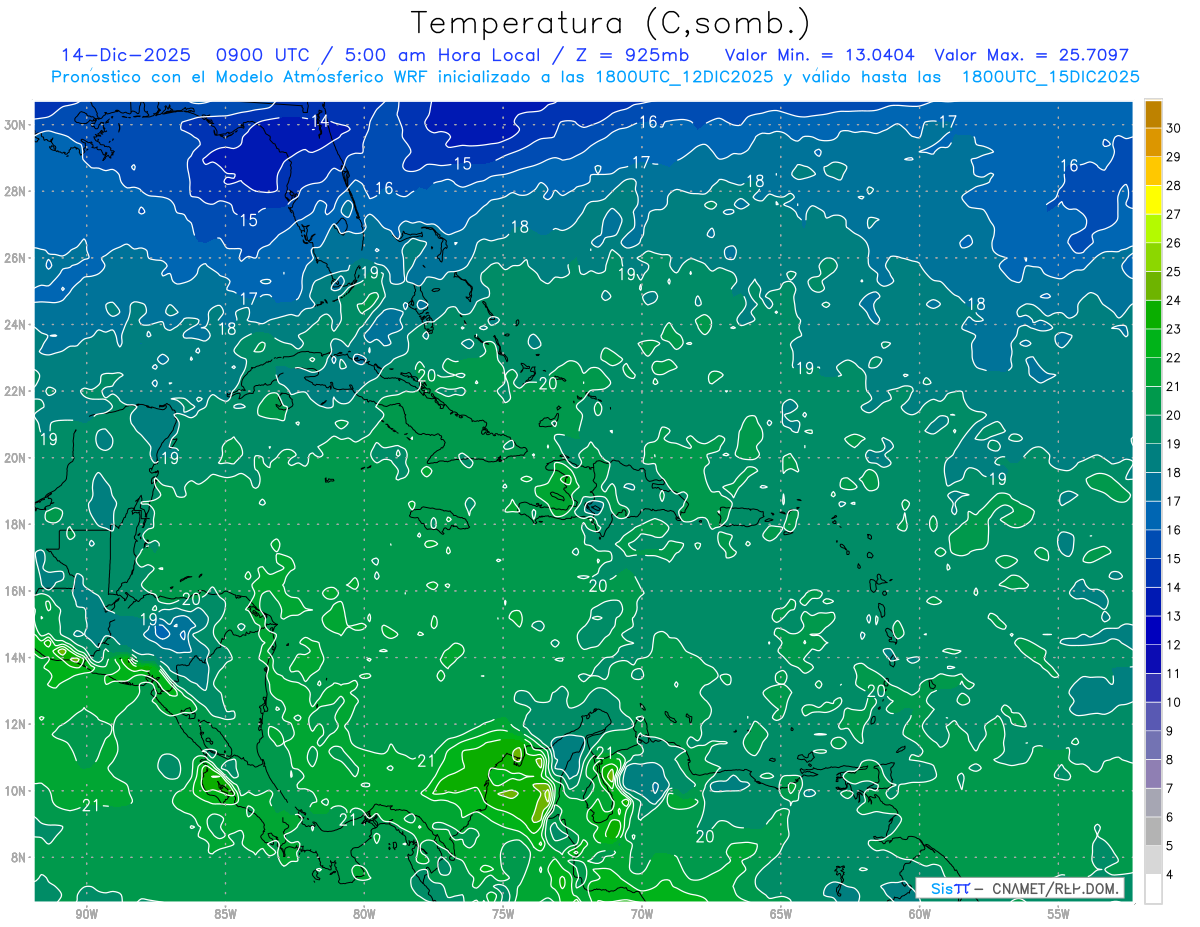This screenshot has width=1200, height=927.
Task: Click the "12N" latitude axis label
Action: pyautogui.click(x=15, y=724)
